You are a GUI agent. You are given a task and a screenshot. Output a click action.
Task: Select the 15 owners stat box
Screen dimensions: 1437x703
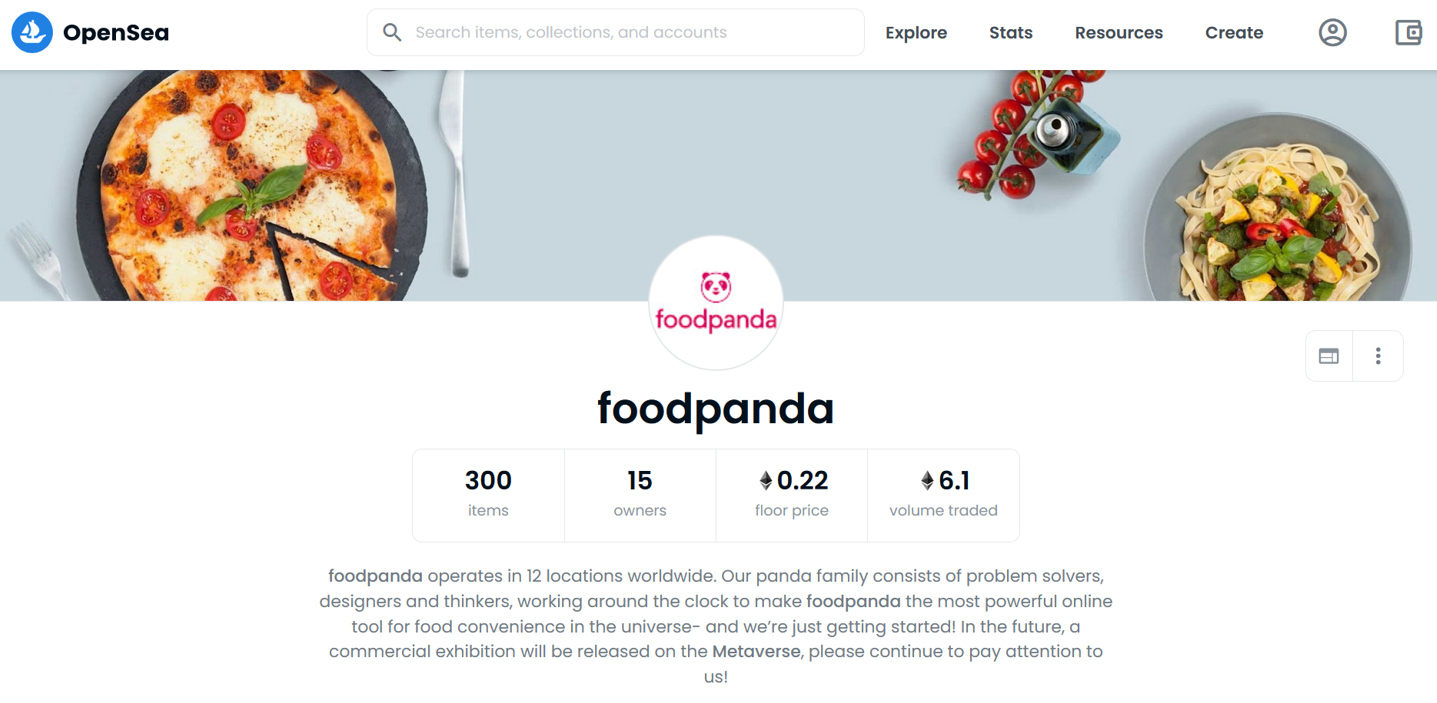640,495
